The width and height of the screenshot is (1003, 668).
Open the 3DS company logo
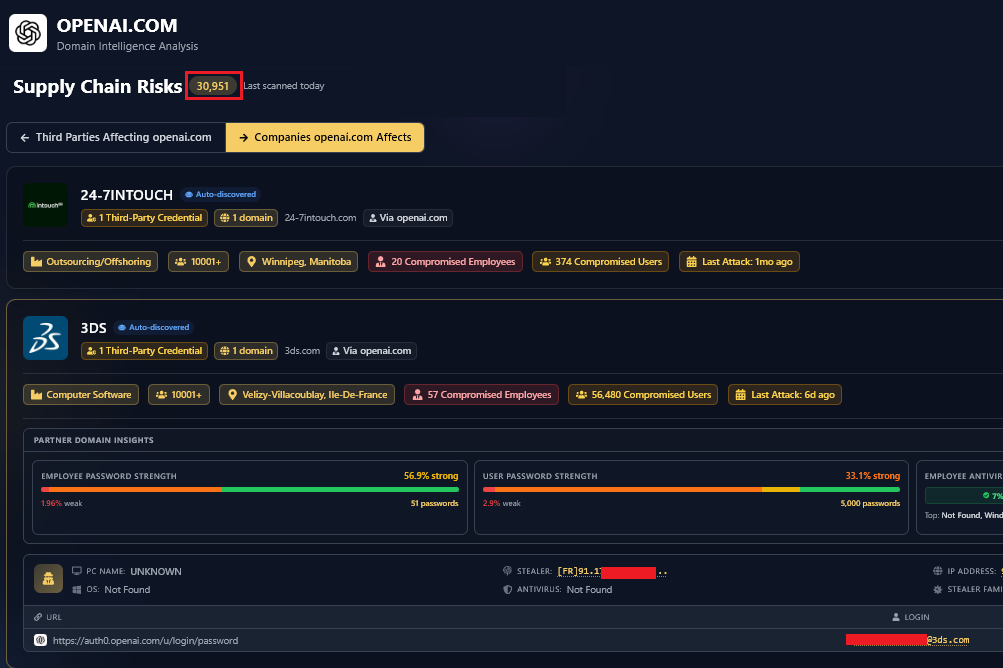[x=45, y=338]
